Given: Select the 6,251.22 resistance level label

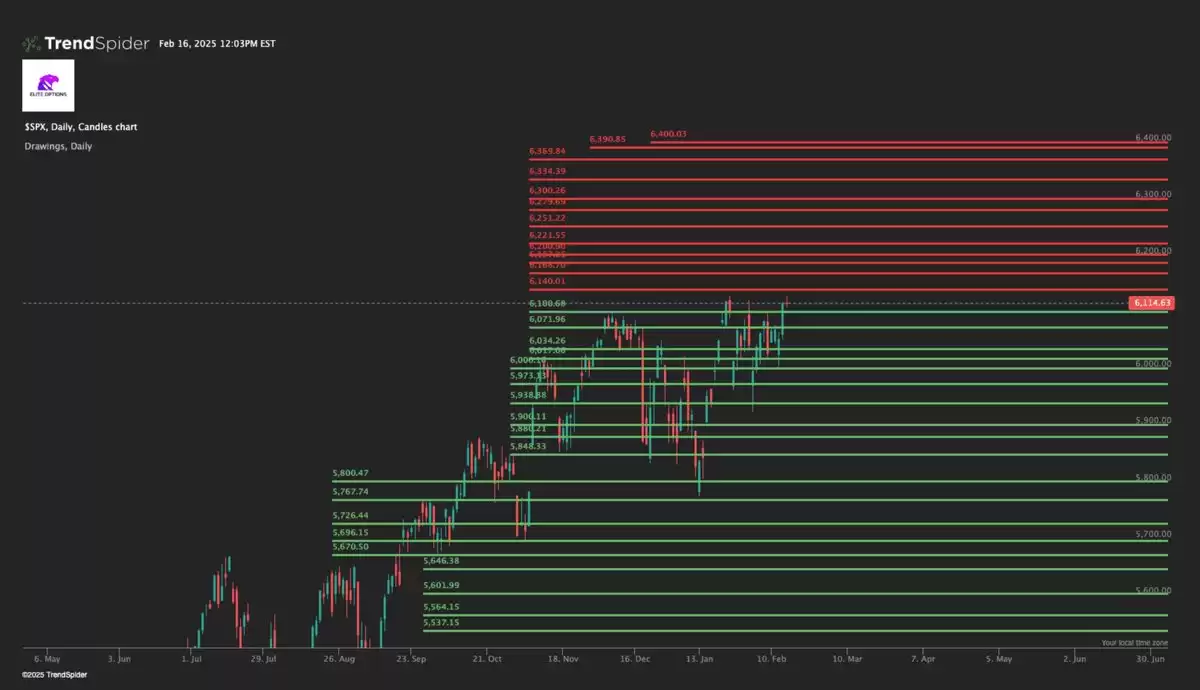Looking at the screenshot, I should tap(548, 217).
